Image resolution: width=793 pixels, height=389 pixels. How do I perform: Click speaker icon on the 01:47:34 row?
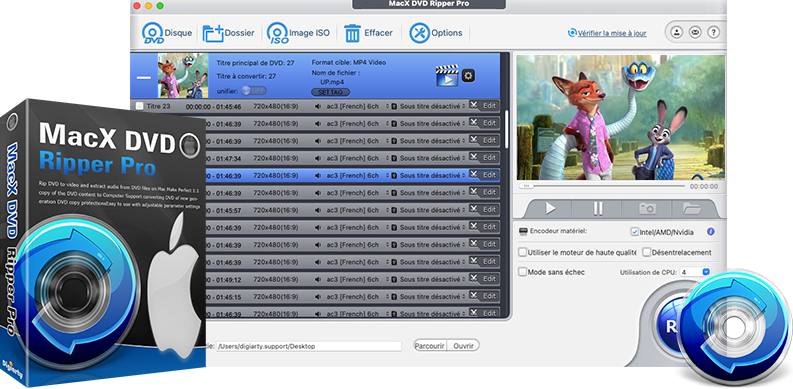point(318,158)
